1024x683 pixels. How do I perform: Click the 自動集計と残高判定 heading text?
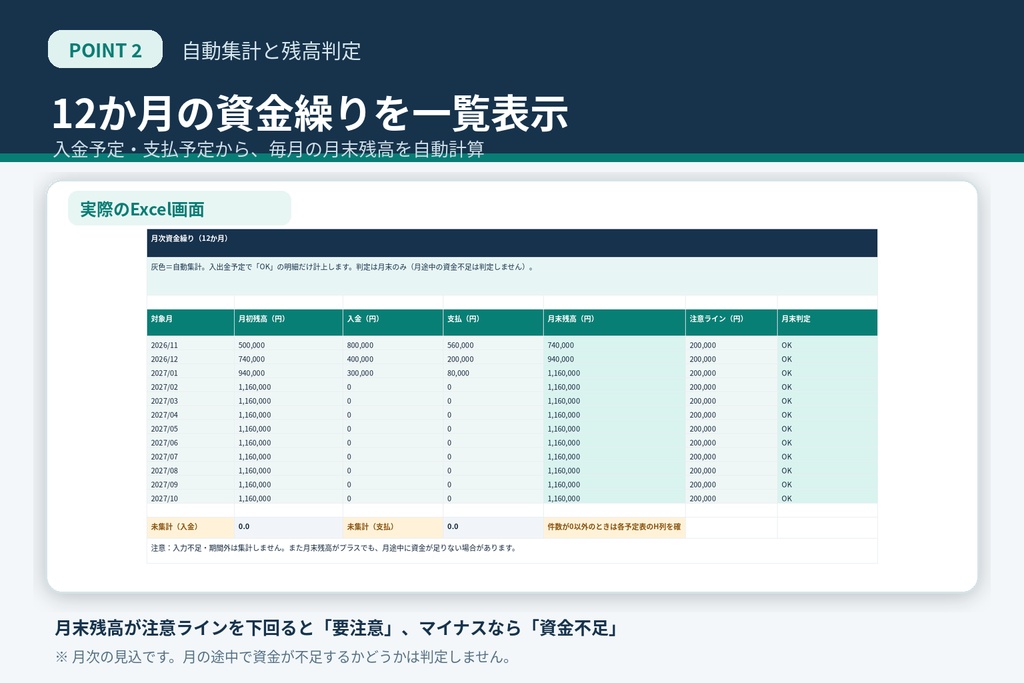(272, 51)
